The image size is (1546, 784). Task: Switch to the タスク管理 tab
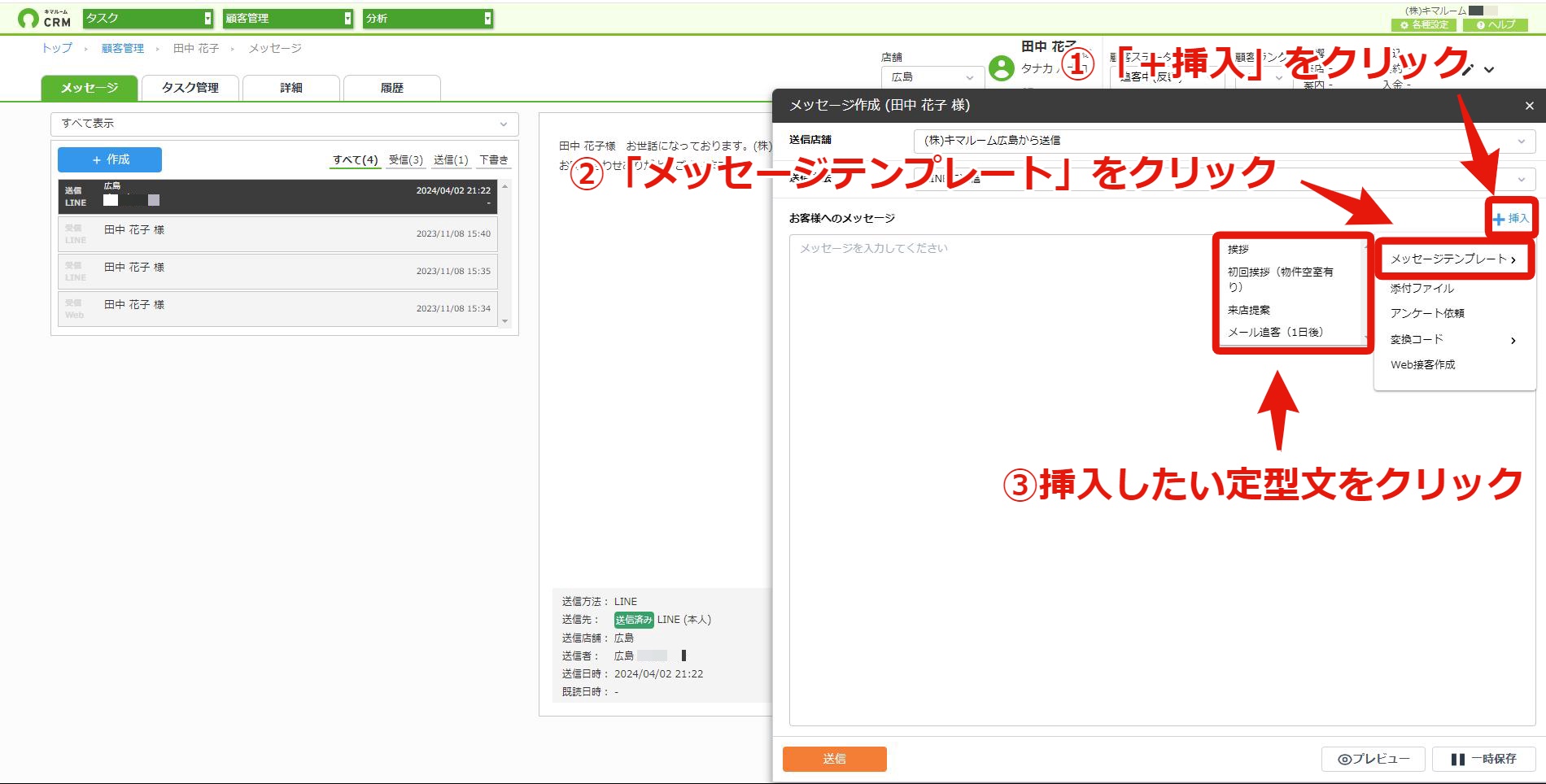[x=190, y=88]
